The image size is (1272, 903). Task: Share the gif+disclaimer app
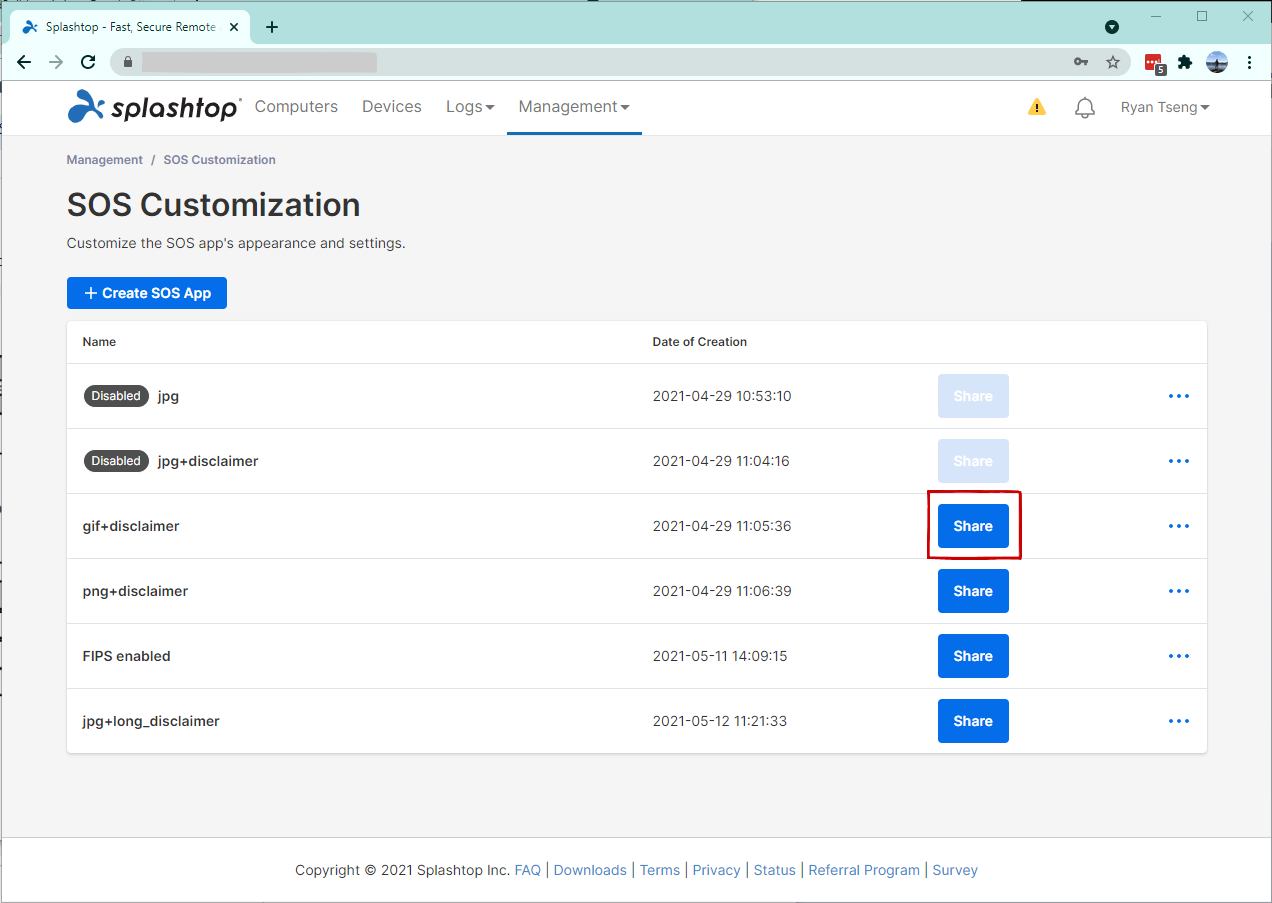click(x=973, y=526)
